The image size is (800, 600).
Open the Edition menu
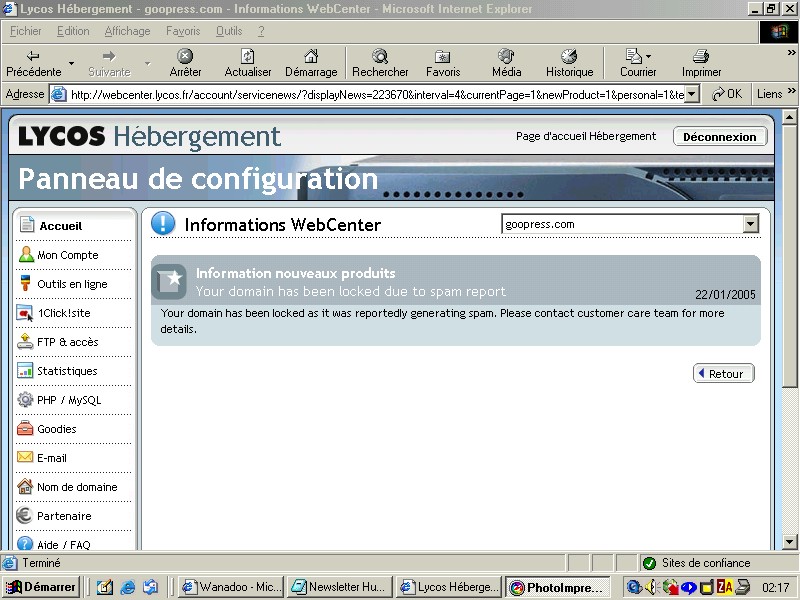tap(73, 31)
